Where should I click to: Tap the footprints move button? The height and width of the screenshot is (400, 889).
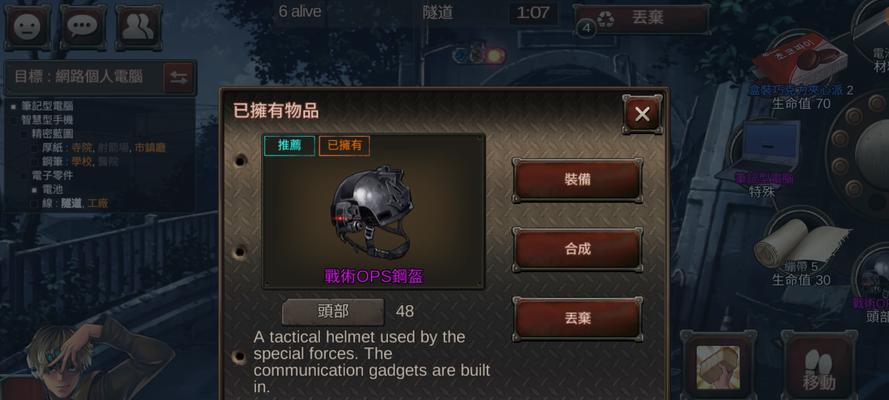(819, 364)
